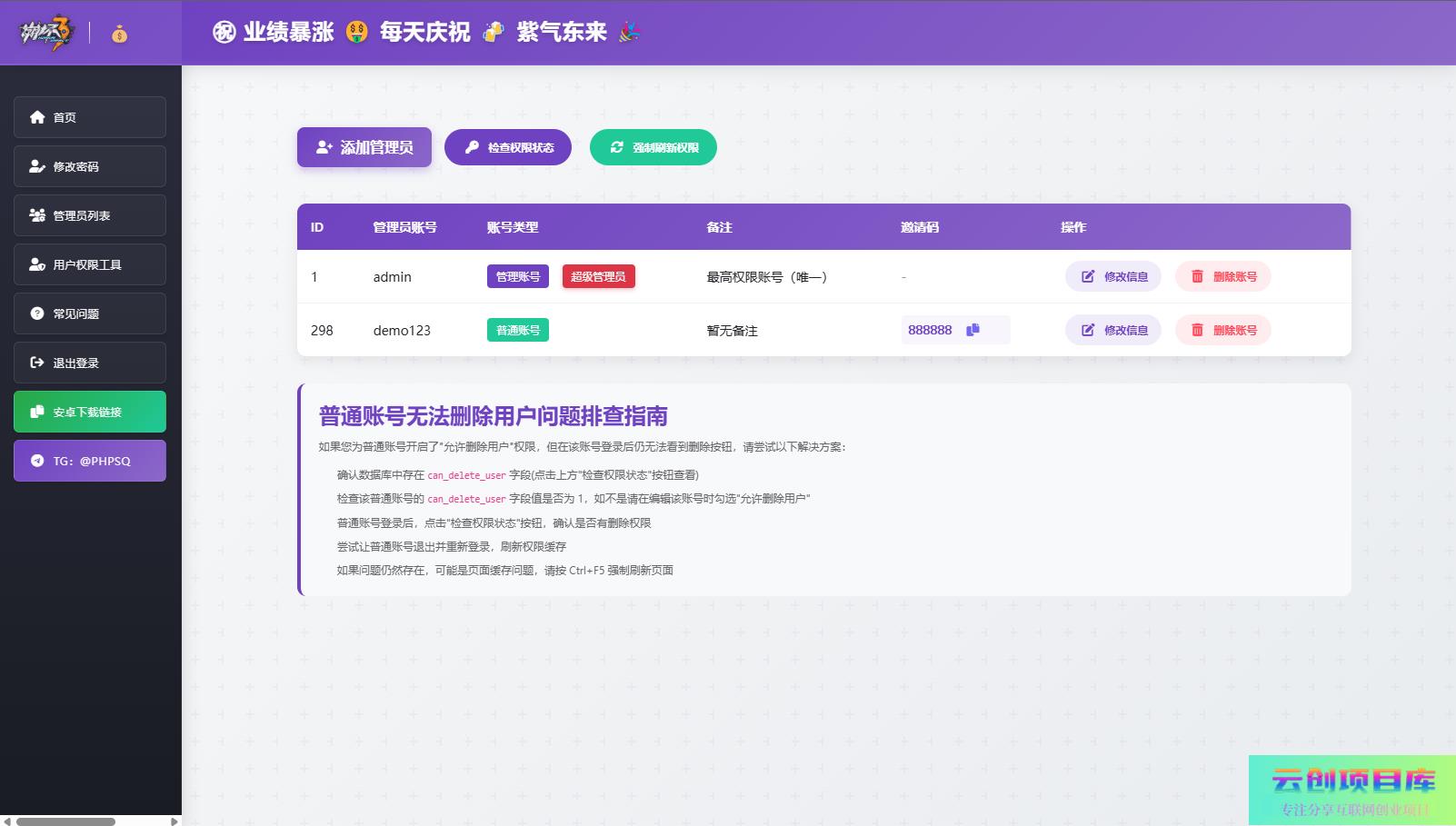Go to 管理员列表 in sidebar
1456x826 pixels.
tap(89, 215)
